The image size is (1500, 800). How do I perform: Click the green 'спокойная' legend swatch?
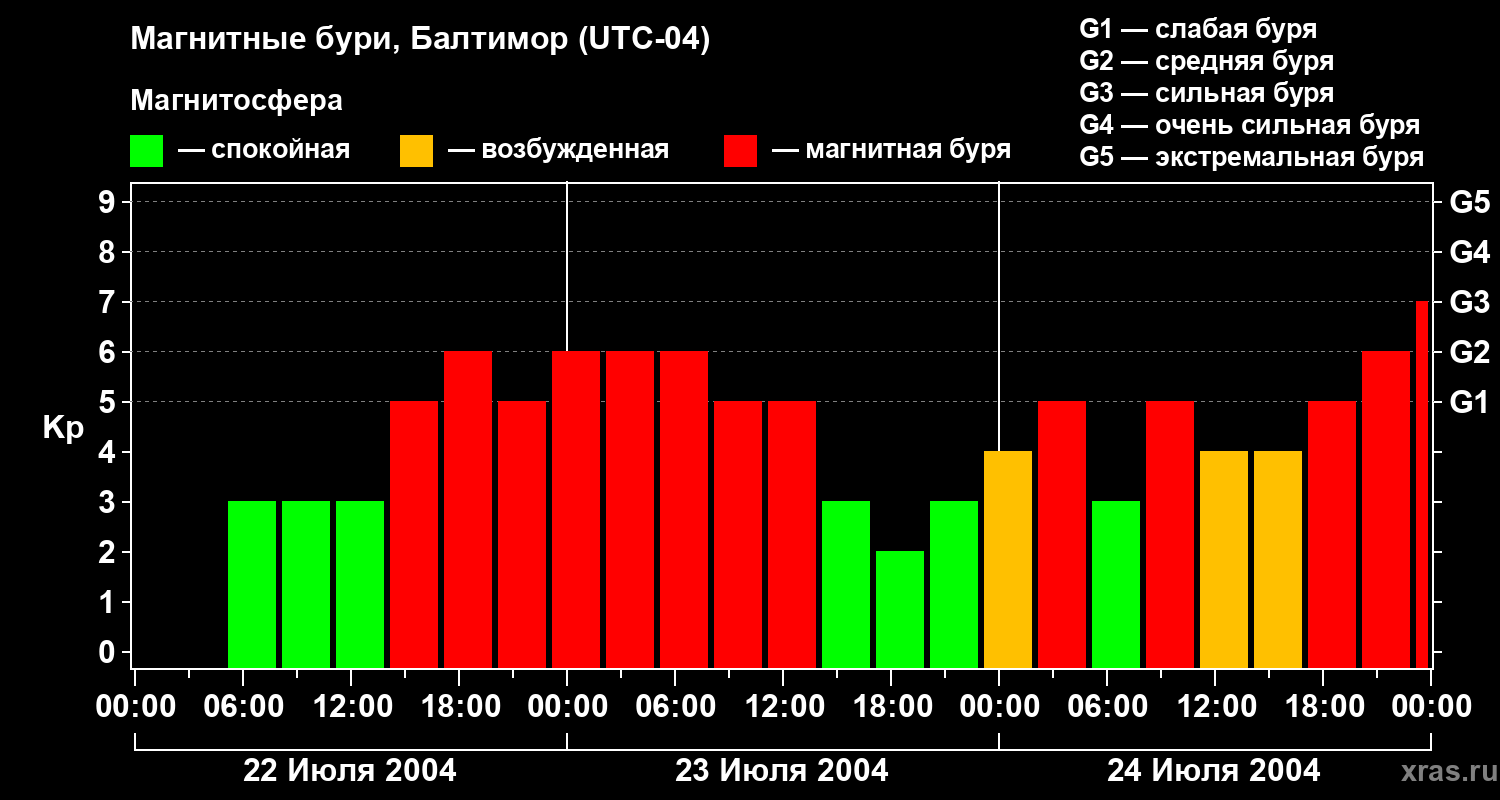(x=146, y=151)
